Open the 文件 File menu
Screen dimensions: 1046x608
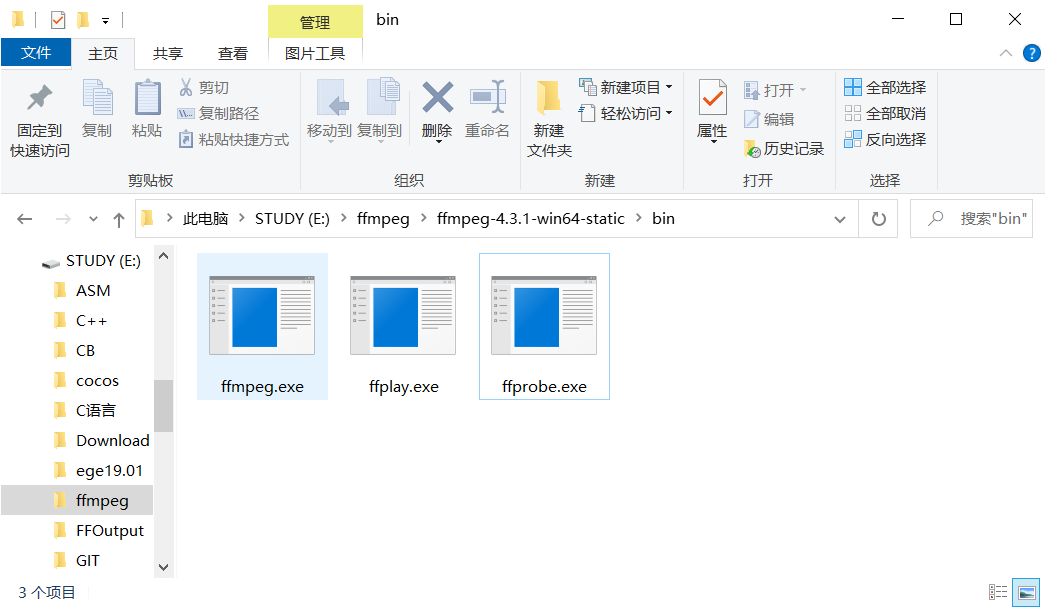pyautogui.click(x=36, y=53)
